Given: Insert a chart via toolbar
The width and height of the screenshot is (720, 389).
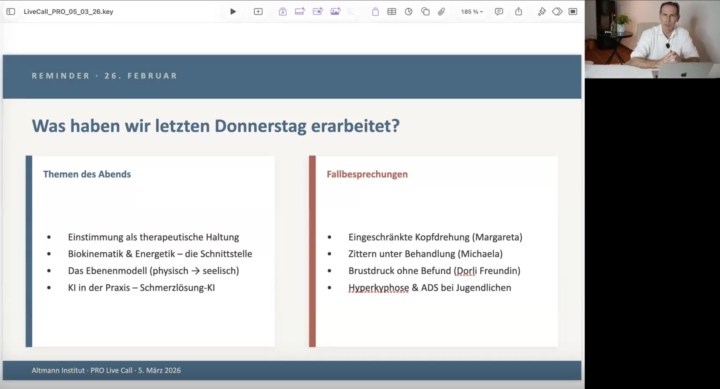Looking at the screenshot, I should click(x=409, y=11).
